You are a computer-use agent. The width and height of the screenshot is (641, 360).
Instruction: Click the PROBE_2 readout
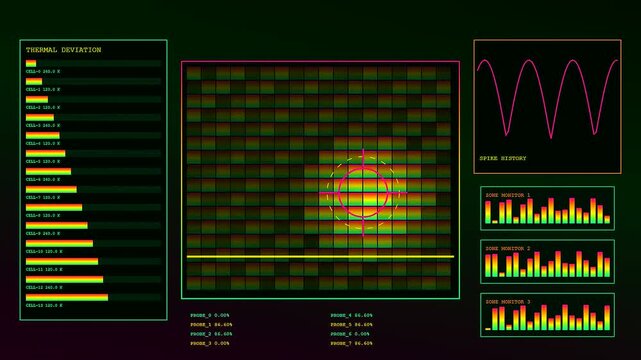click(x=211, y=334)
